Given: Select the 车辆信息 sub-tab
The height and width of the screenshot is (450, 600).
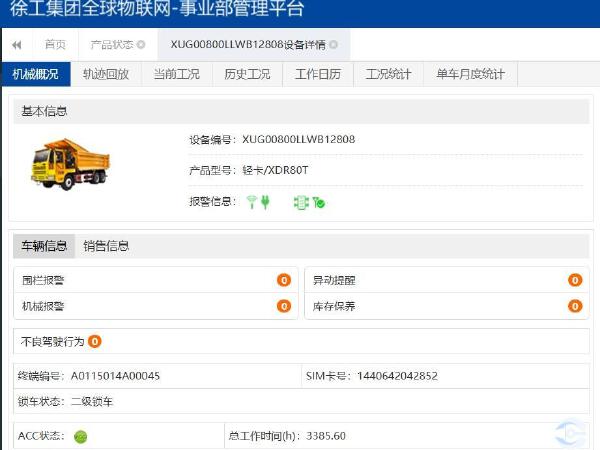Looking at the screenshot, I should tap(44, 246).
